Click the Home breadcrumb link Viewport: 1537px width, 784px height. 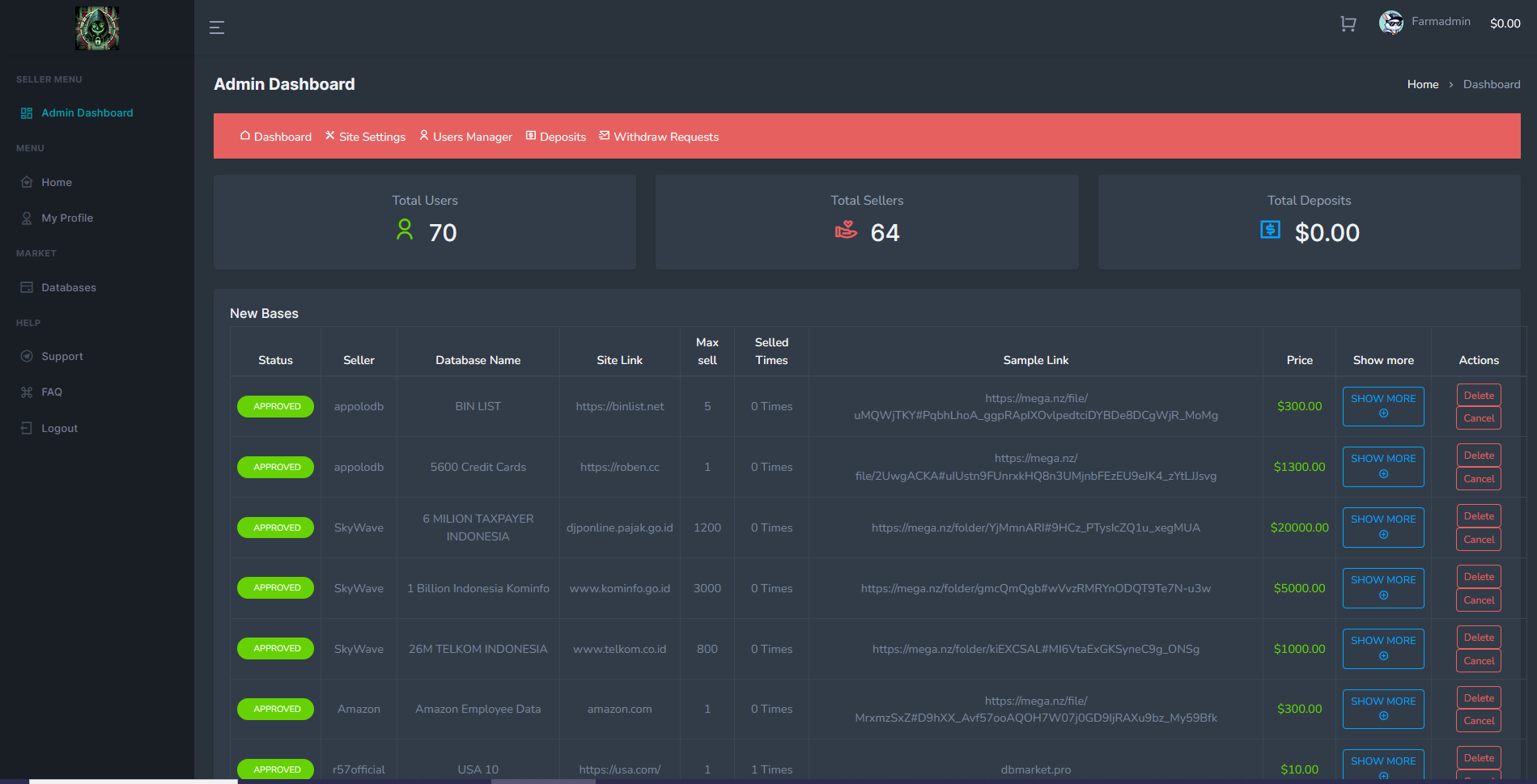[x=1422, y=85]
